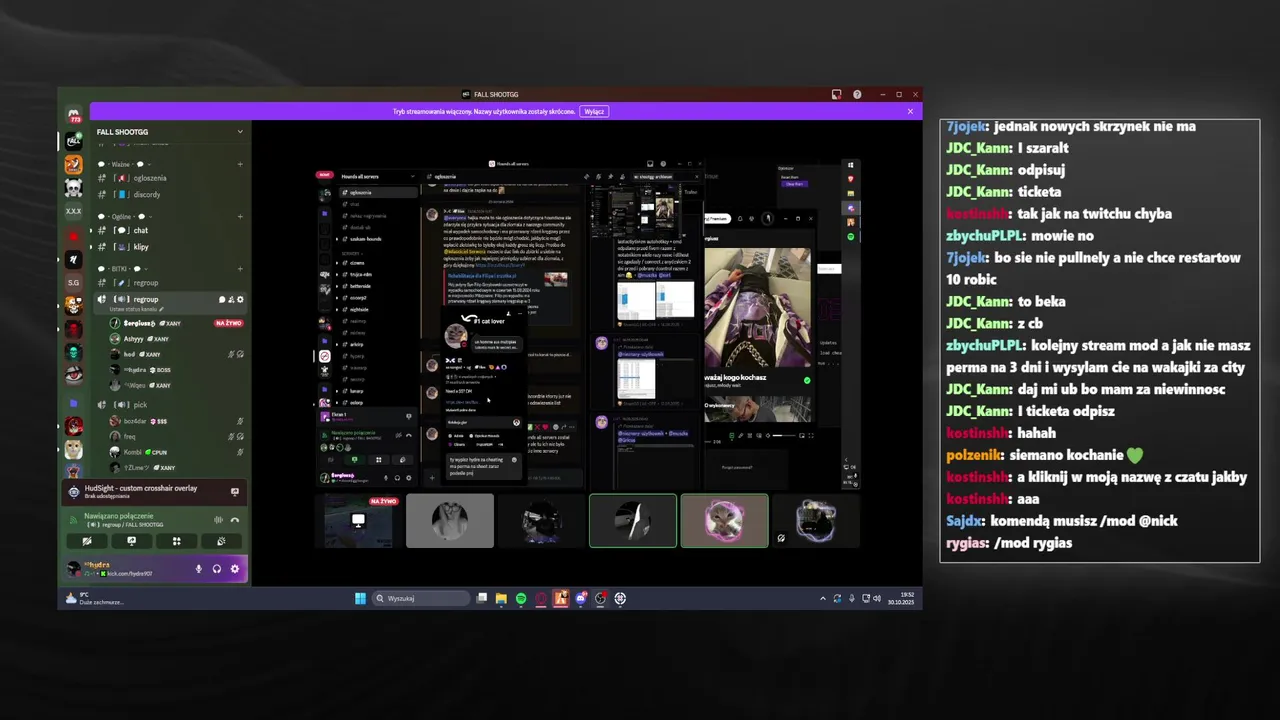The height and width of the screenshot is (720, 1280).
Task: Open chat for regroup voice channel
Action: pyautogui.click(x=222, y=299)
